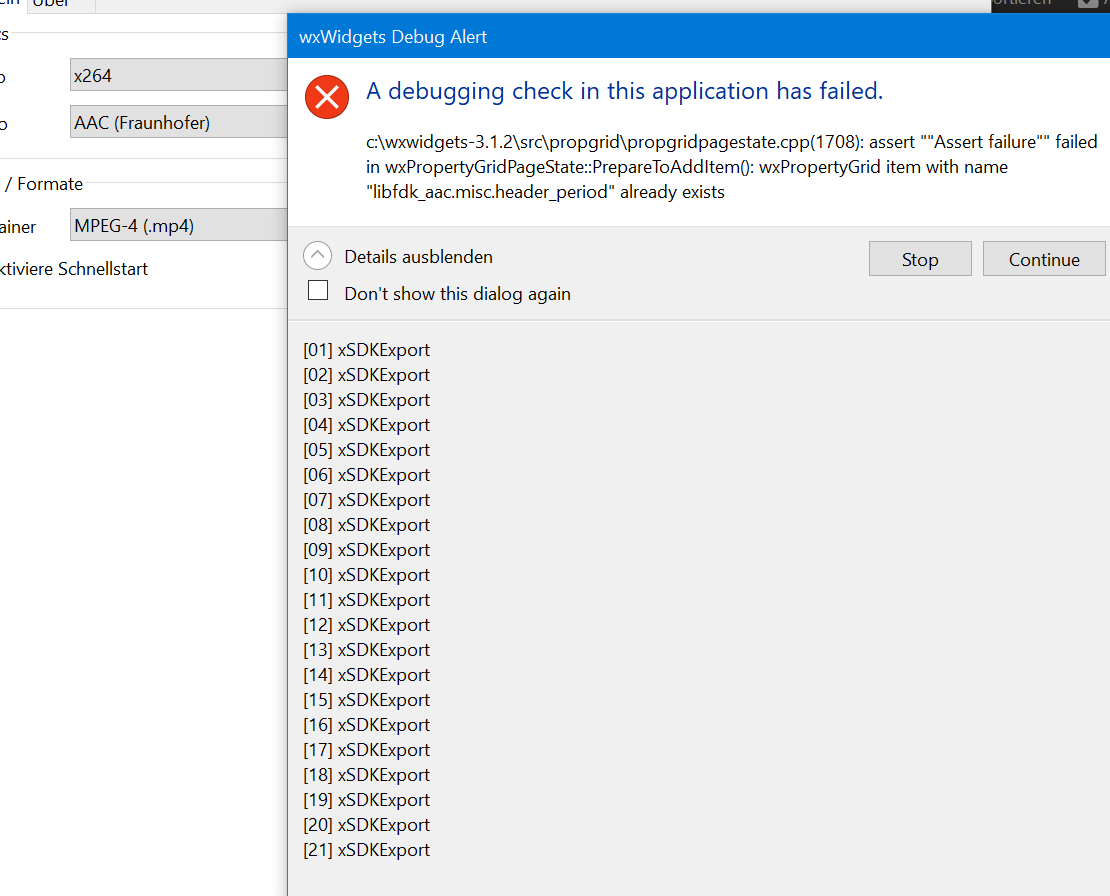1110x896 pixels.
Task: Select stack trace entry [17] xSDKExport
Action: (x=367, y=750)
